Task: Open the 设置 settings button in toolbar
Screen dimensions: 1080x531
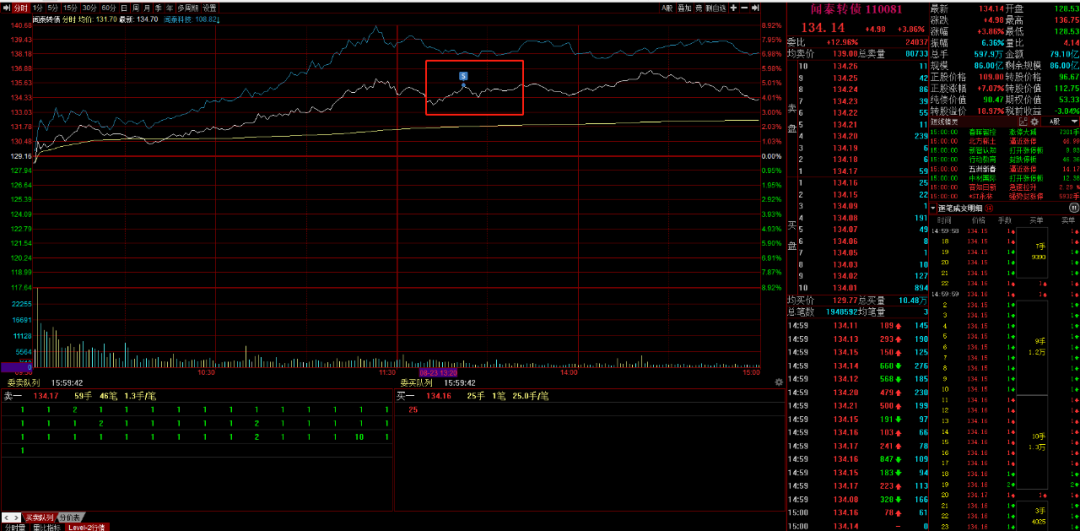Action: 209,8
